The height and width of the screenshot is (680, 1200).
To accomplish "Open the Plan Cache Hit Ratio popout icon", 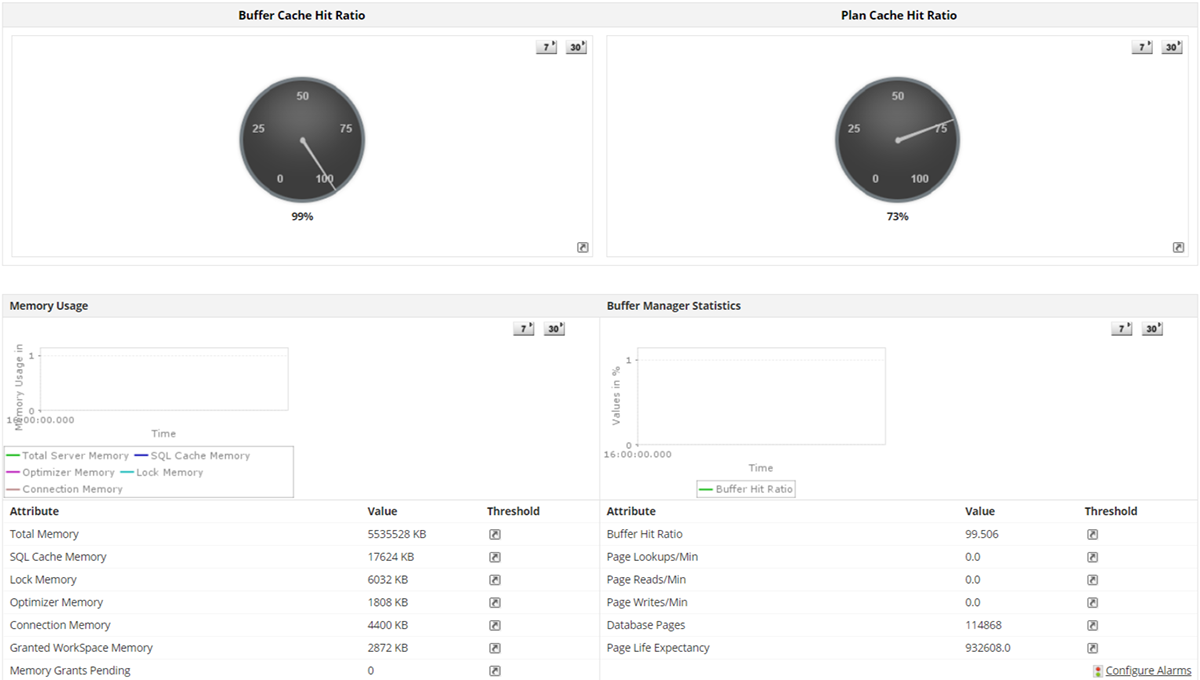I will click(1178, 246).
